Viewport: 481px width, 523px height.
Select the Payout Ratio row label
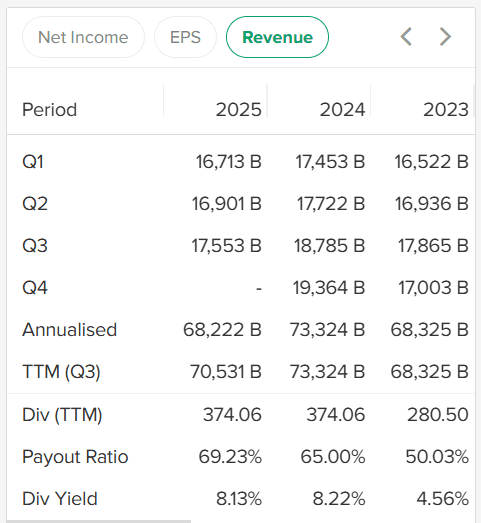pos(75,457)
